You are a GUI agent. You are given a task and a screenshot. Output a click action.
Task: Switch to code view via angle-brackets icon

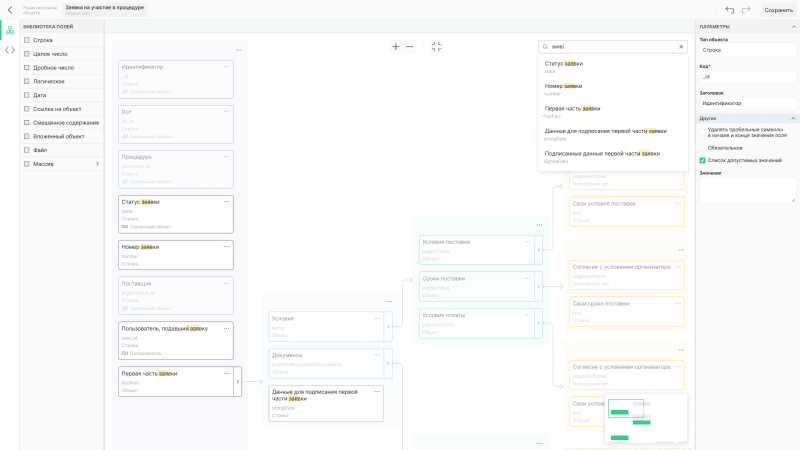tap(10, 49)
